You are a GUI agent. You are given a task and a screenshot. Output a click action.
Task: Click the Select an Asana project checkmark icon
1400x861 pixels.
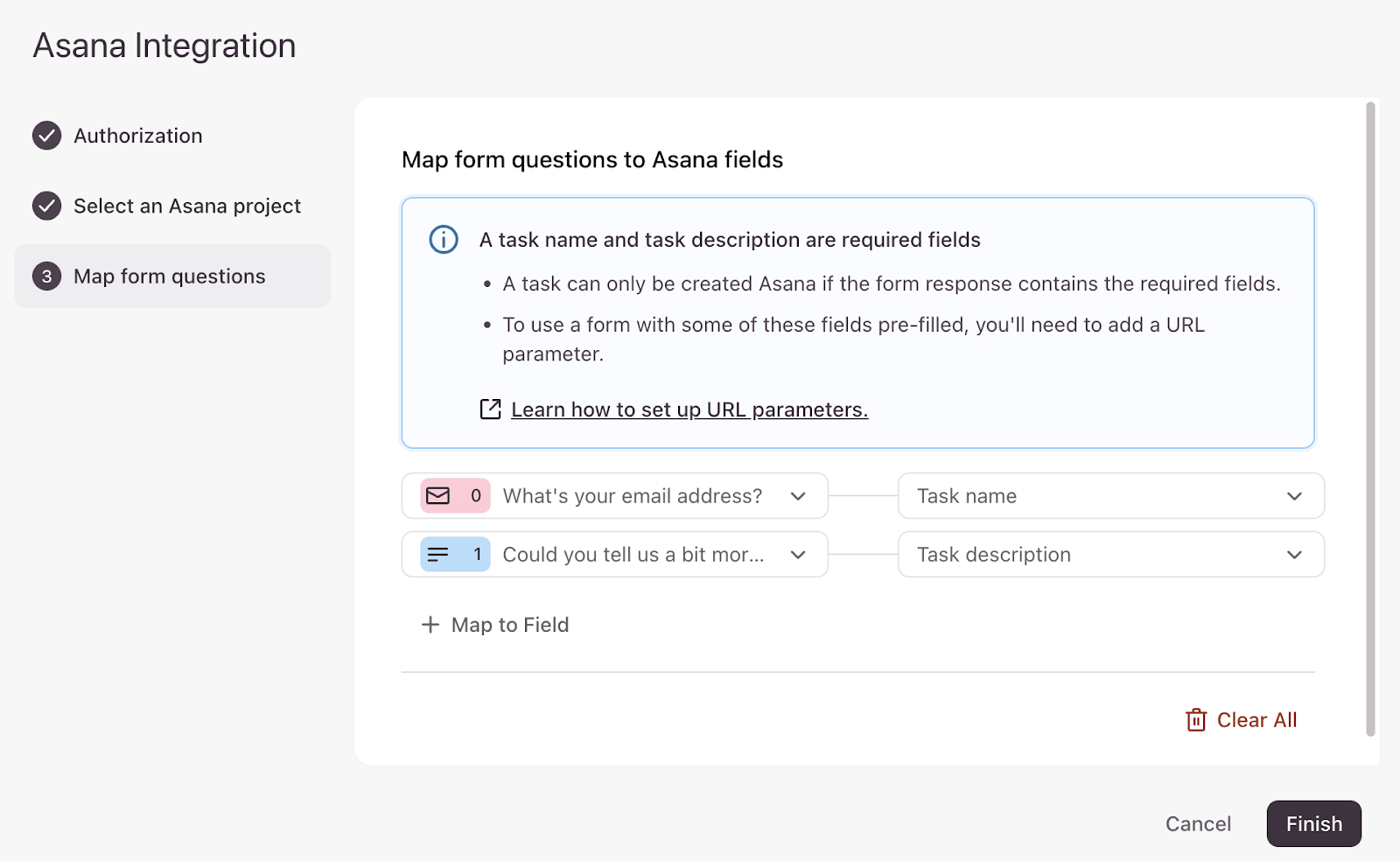coord(47,206)
